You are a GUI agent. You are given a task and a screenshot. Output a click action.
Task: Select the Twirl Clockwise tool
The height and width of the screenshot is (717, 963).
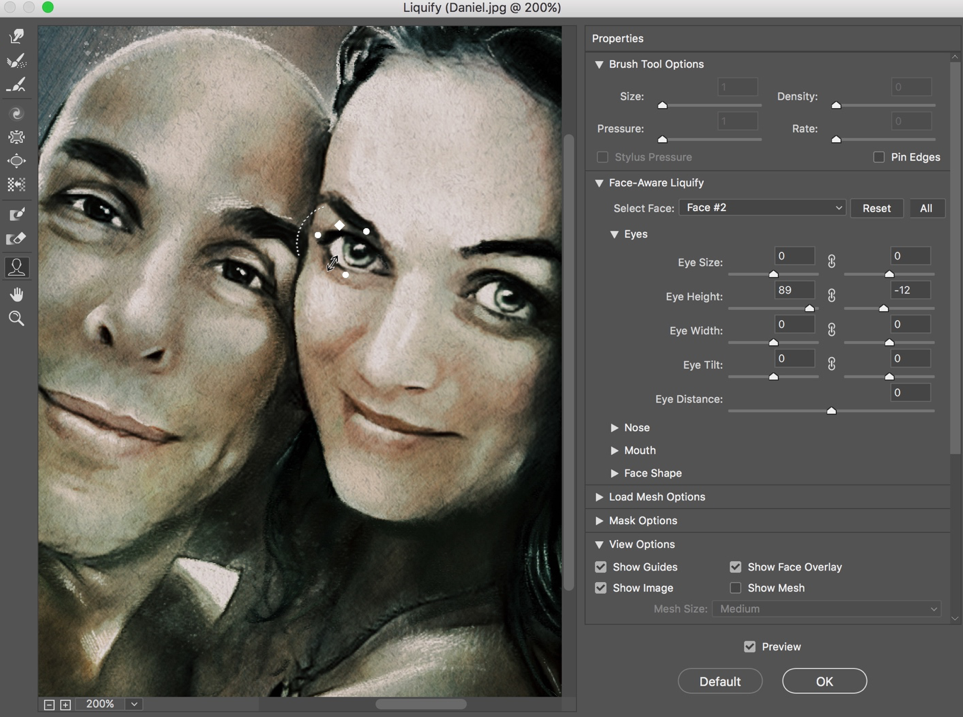[x=17, y=112]
